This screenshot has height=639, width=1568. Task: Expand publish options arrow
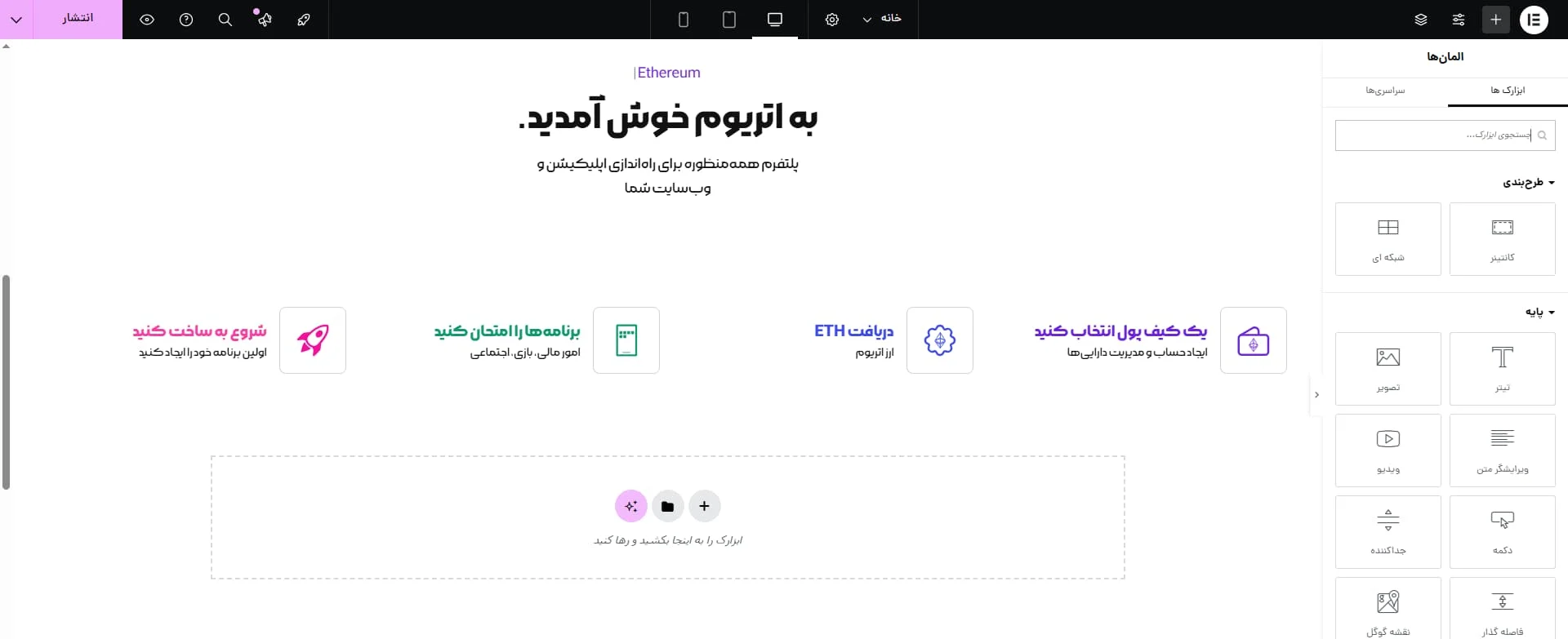(16, 20)
